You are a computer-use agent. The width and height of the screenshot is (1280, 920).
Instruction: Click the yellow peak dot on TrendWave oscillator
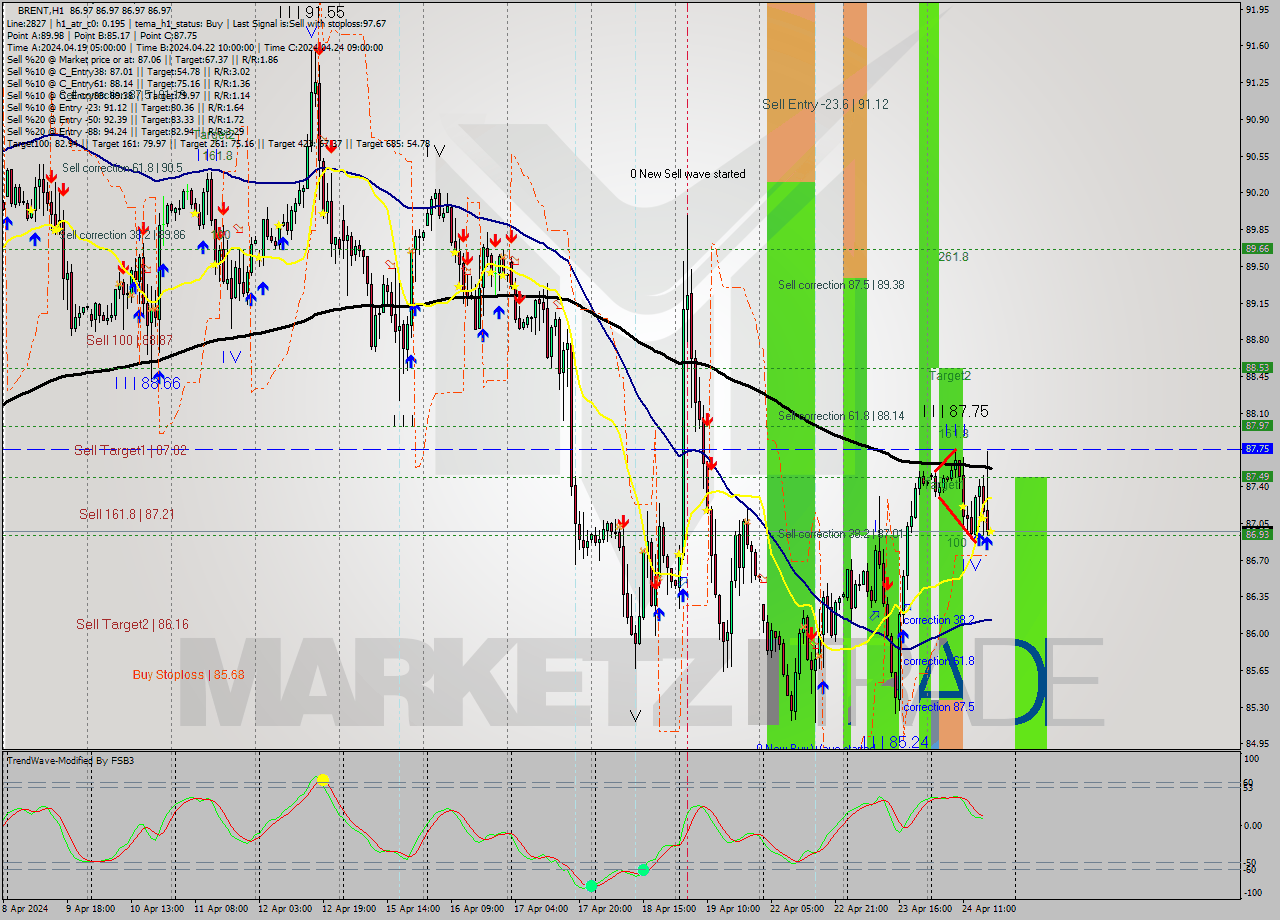click(x=322, y=778)
